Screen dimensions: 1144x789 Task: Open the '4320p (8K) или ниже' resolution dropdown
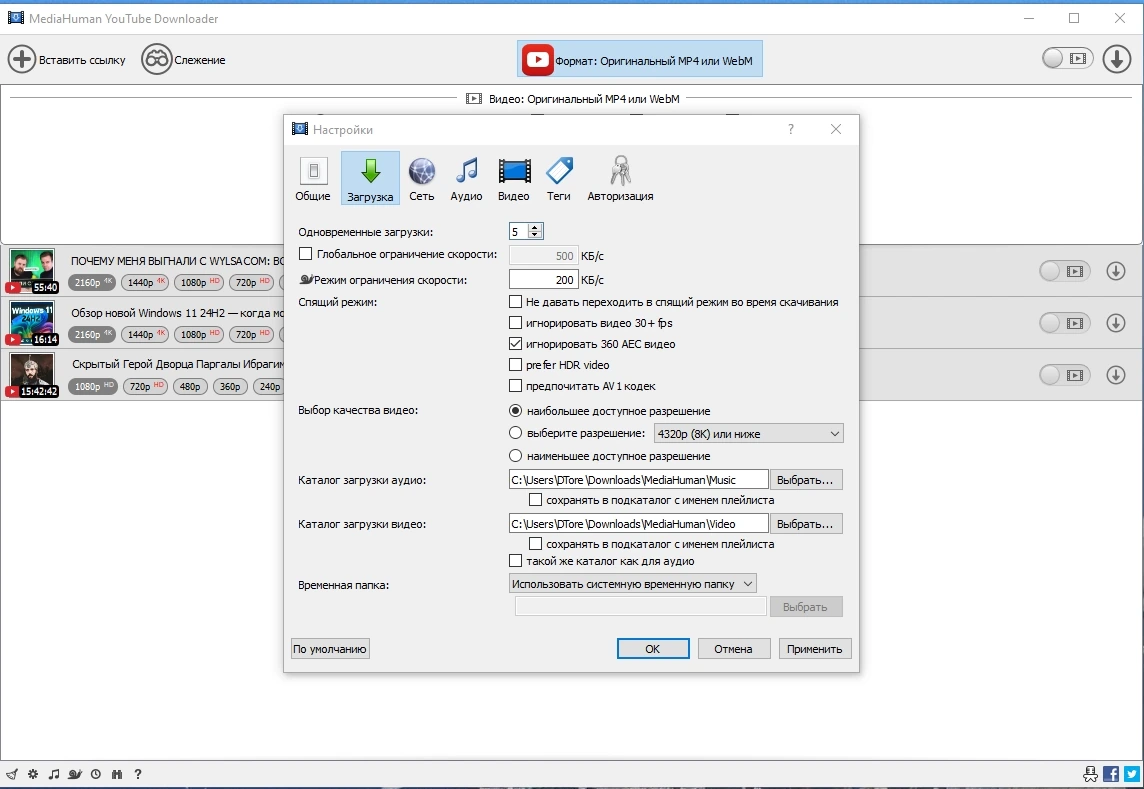[749, 434]
